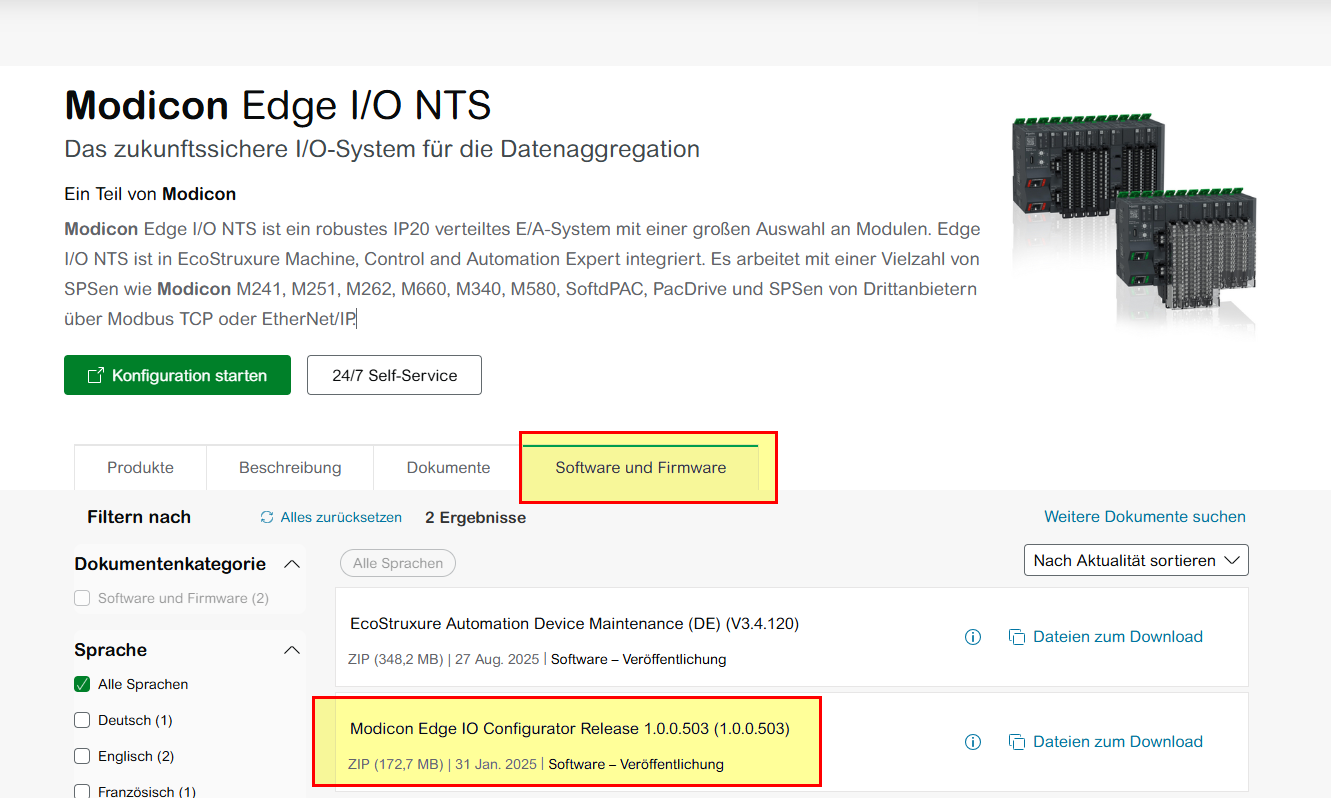Tick the Software und Firmware (2) category checkbox
1331x798 pixels.
(82, 599)
